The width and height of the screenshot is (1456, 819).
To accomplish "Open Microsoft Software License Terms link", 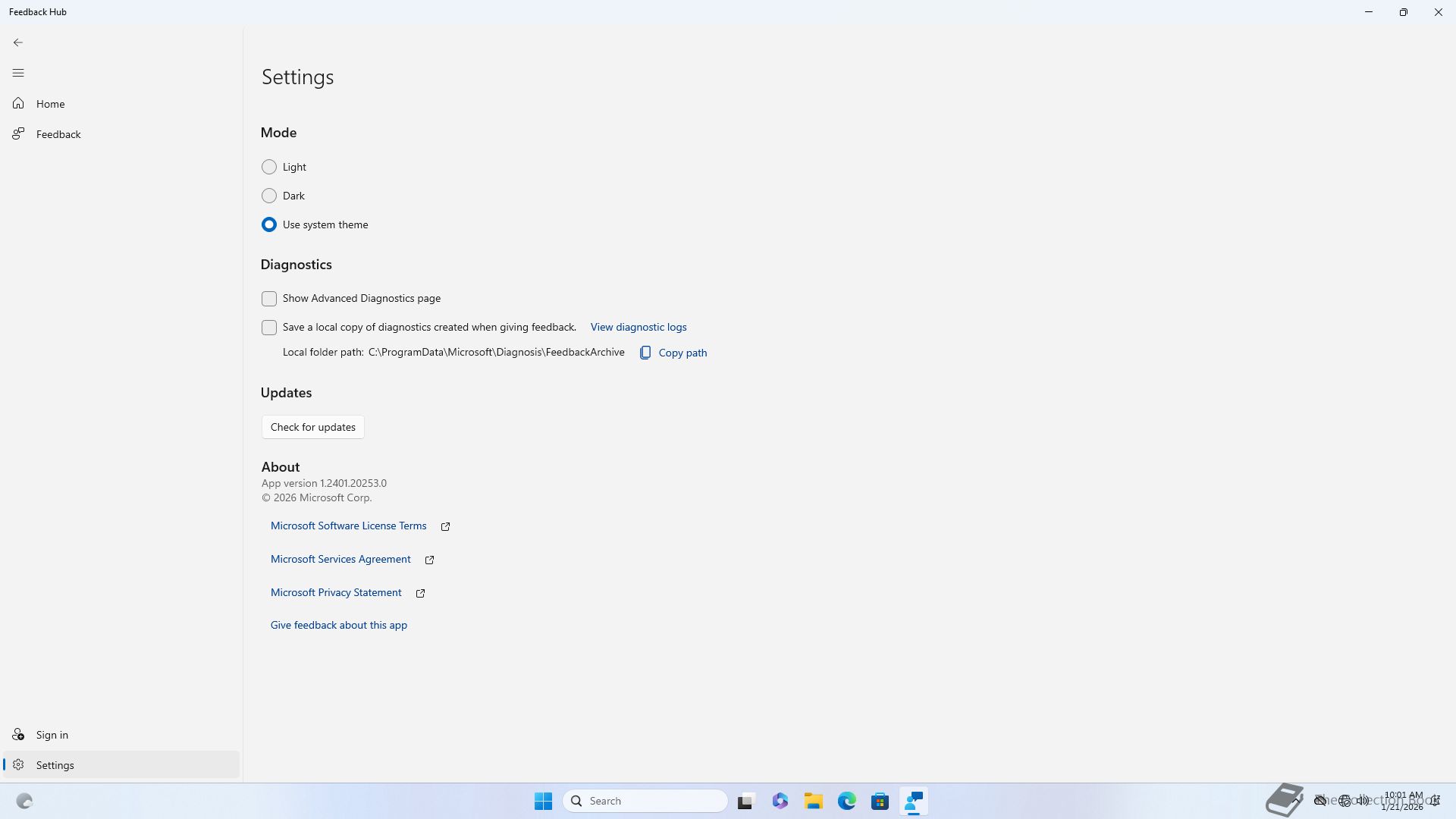I will pos(349,526).
